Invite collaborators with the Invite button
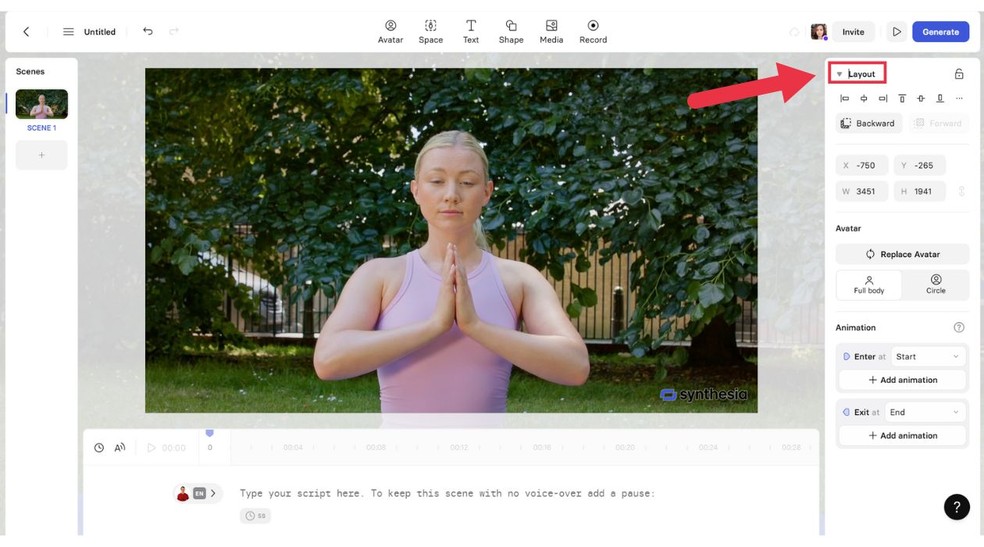 pos(853,31)
